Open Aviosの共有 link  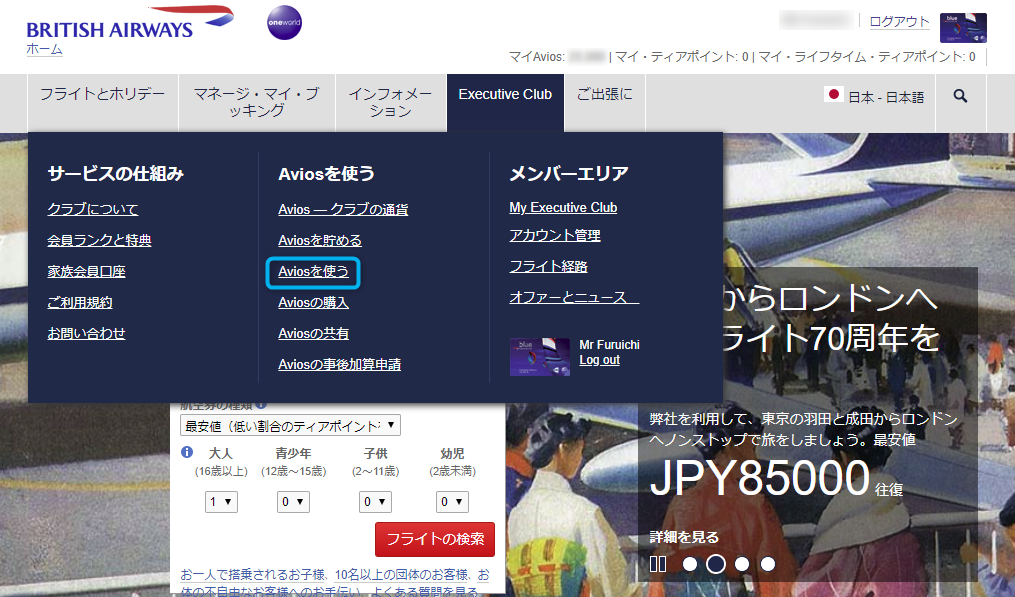(x=313, y=333)
